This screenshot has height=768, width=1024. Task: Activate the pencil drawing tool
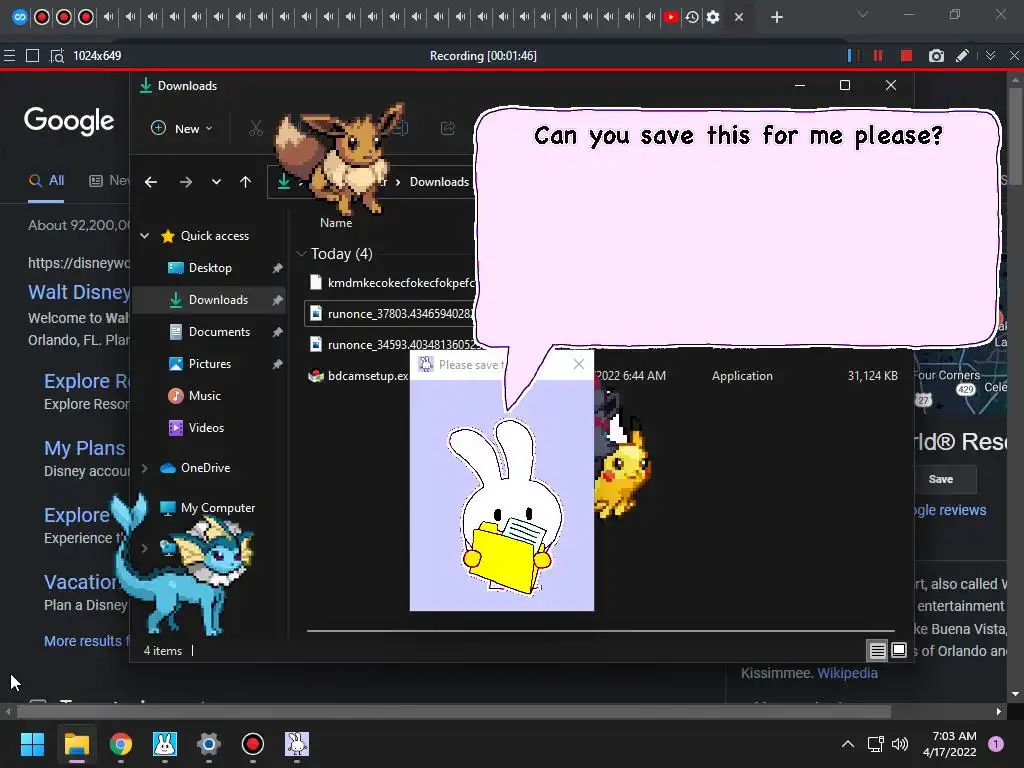tap(962, 56)
